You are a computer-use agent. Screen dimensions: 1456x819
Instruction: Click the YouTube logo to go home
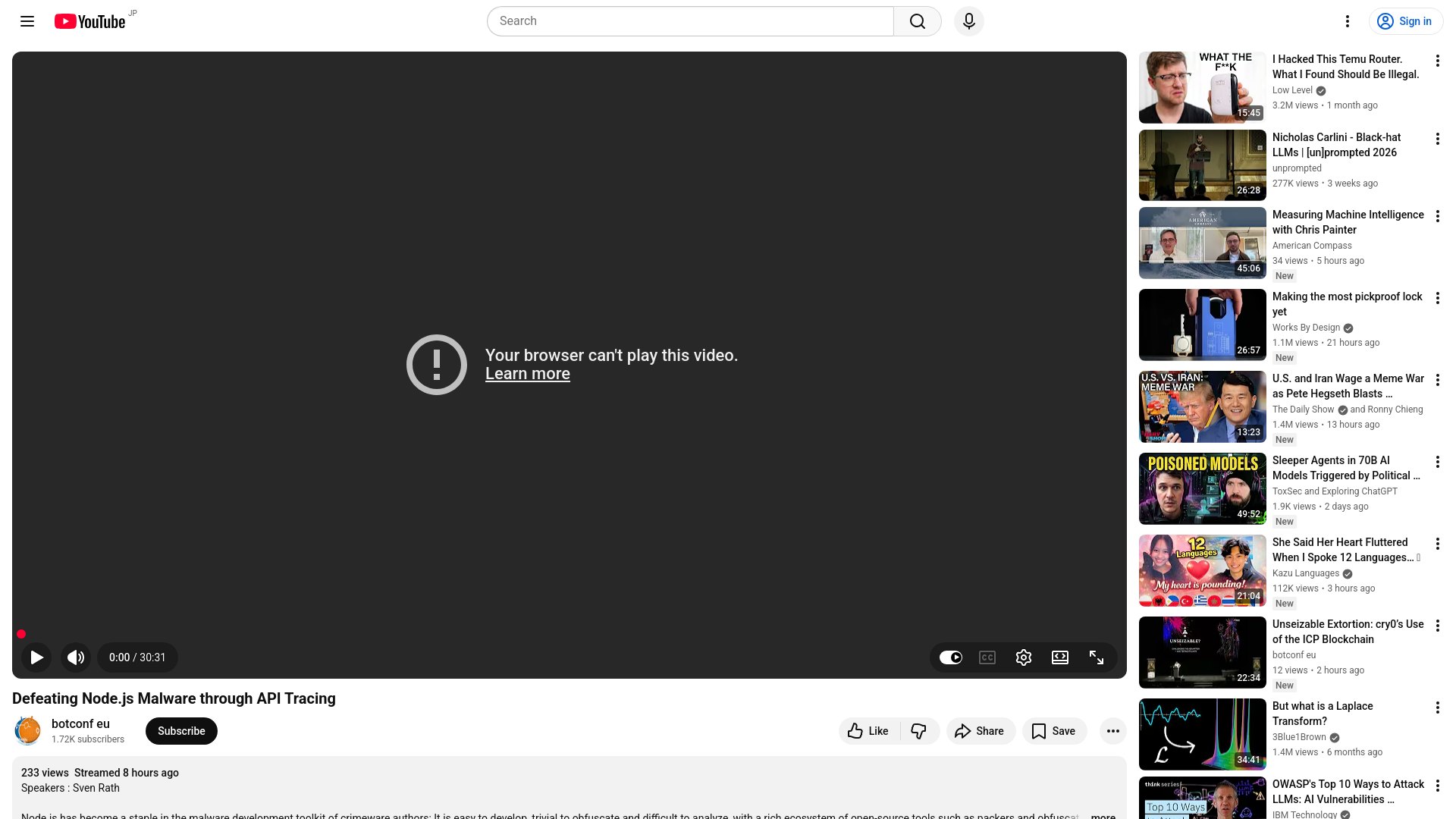[89, 21]
